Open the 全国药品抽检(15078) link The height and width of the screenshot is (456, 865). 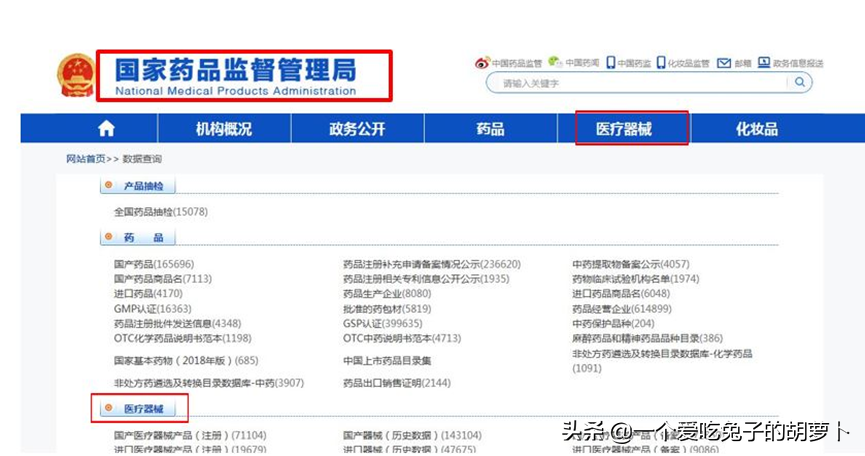[x=161, y=212]
